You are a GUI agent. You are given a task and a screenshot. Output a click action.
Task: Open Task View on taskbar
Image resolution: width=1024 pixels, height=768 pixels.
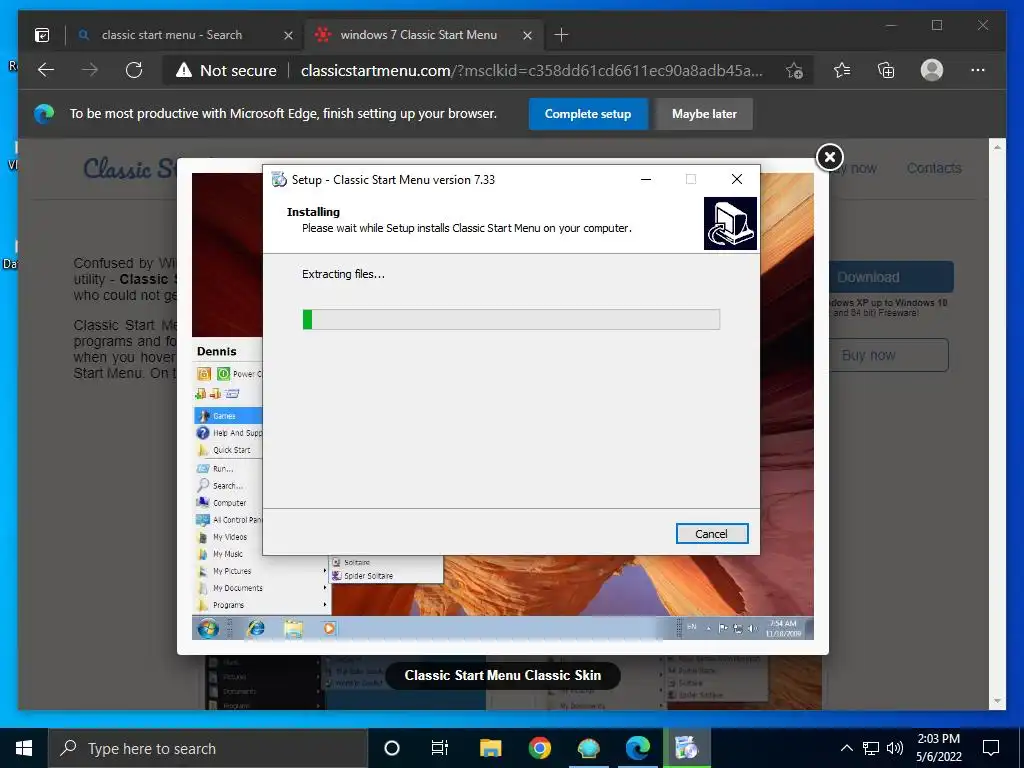pyautogui.click(x=440, y=748)
